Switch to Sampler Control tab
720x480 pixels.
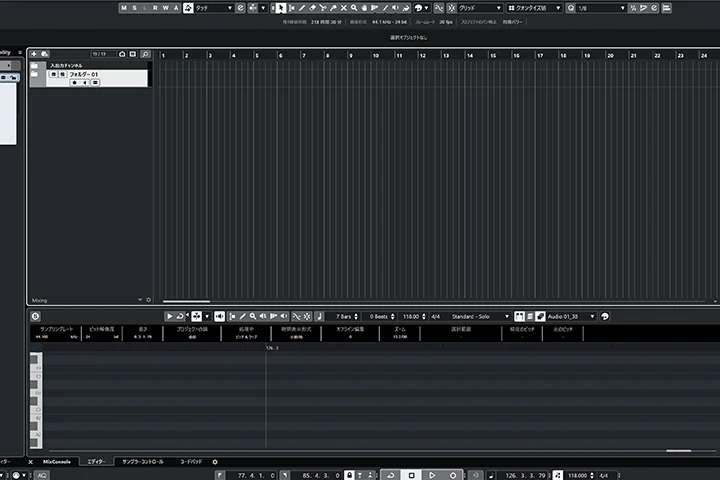(143, 462)
